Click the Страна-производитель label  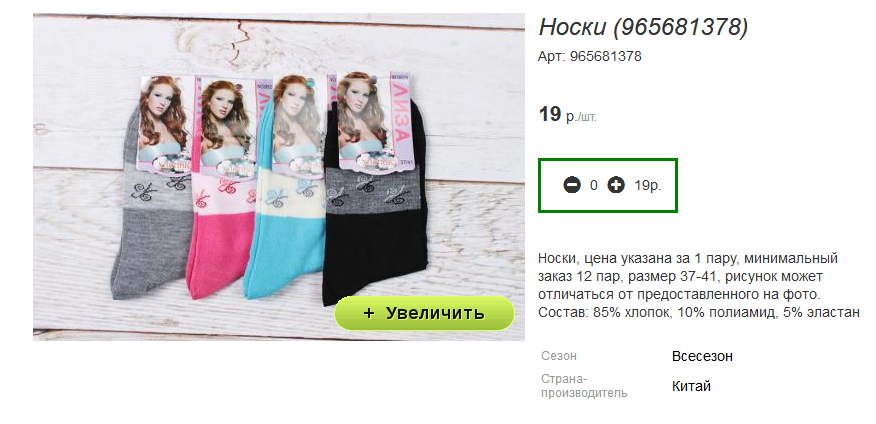(x=584, y=385)
